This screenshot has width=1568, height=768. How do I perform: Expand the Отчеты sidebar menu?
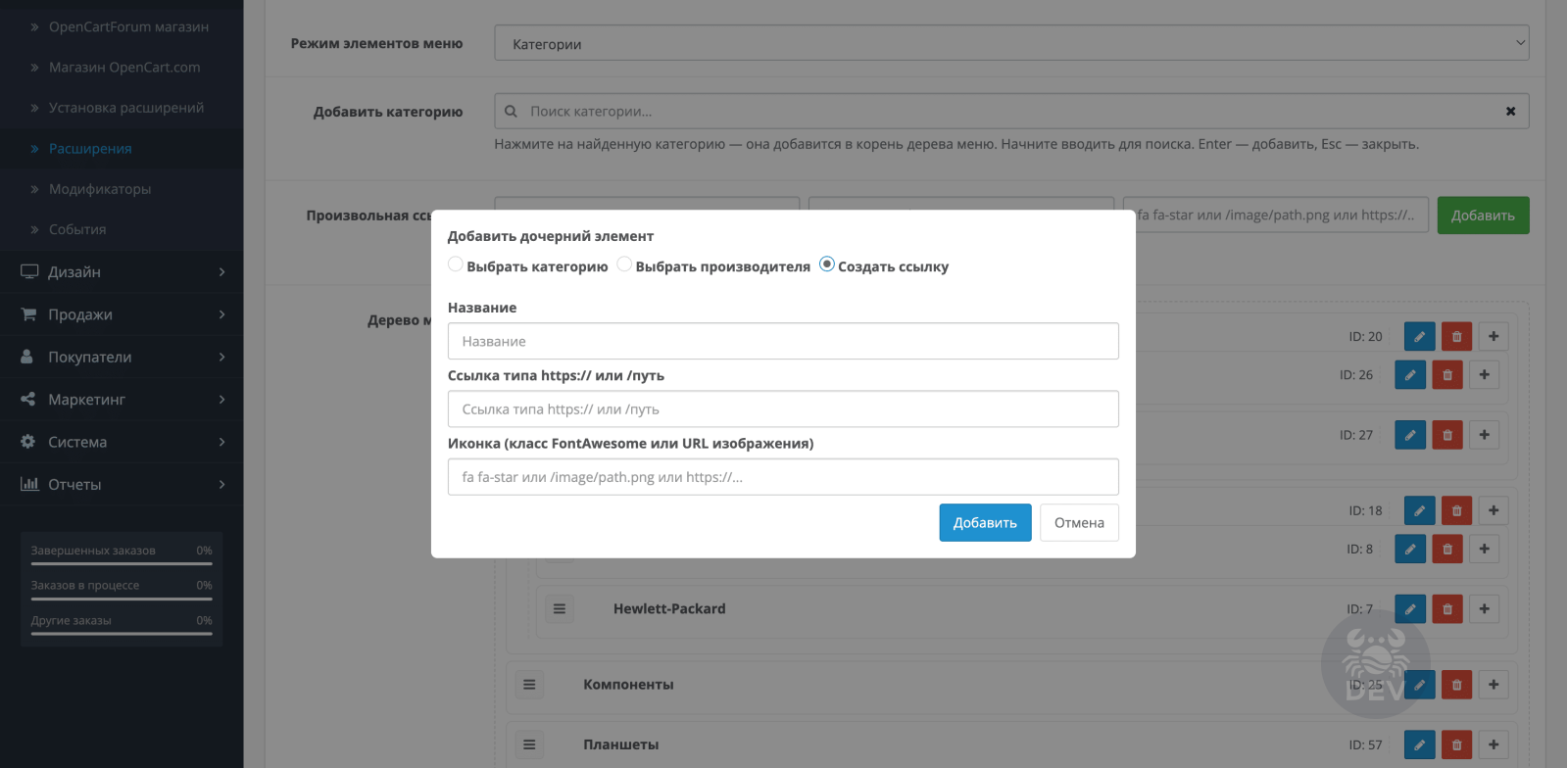pyautogui.click(x=122, y=484)
